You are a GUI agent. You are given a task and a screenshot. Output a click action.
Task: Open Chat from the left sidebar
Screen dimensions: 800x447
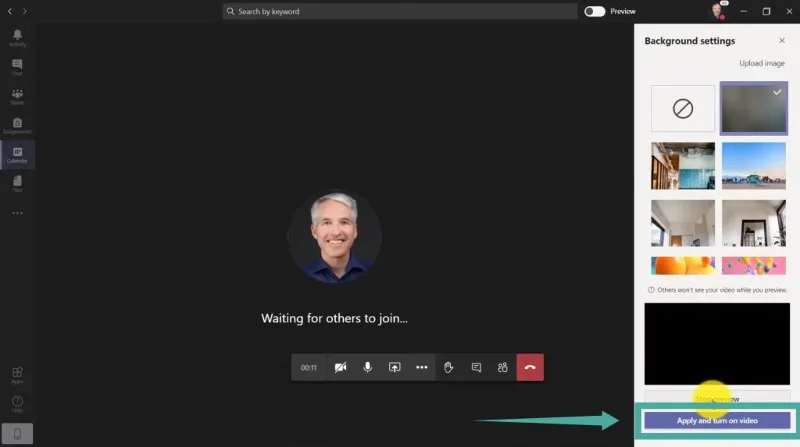(17, 67)
